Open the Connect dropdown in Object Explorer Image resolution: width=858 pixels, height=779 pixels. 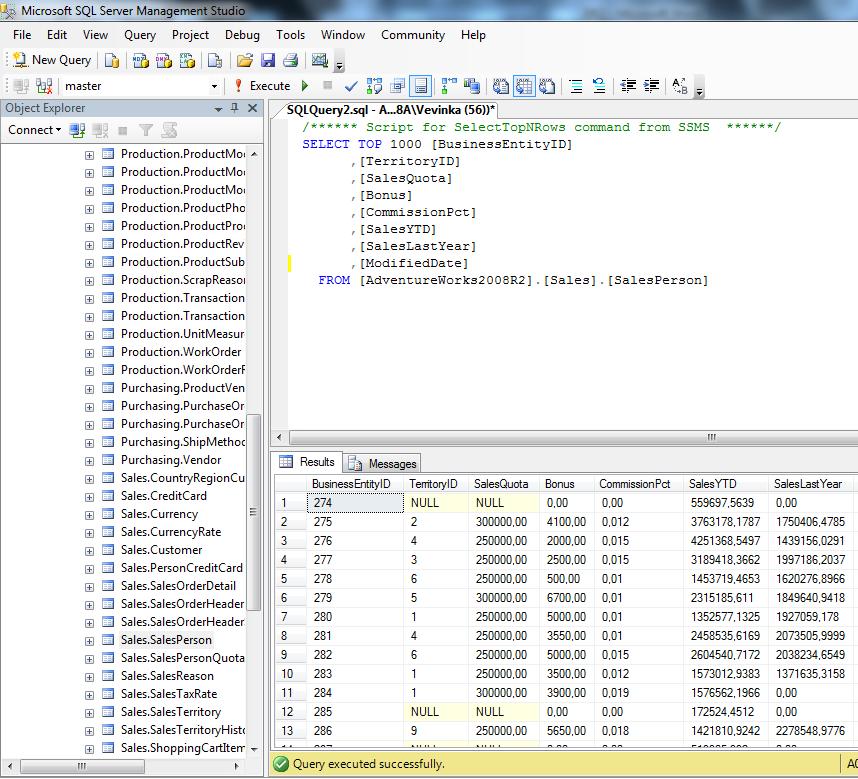point(34,130)
